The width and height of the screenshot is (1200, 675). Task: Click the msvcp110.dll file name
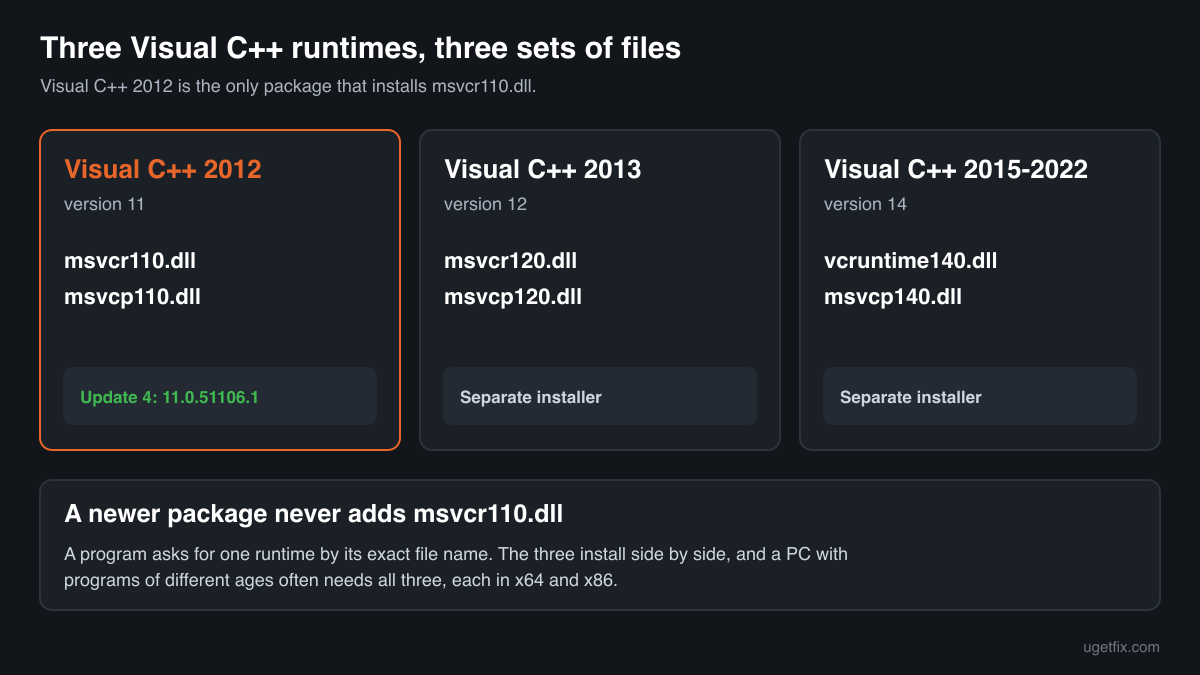tap(132, 297)
